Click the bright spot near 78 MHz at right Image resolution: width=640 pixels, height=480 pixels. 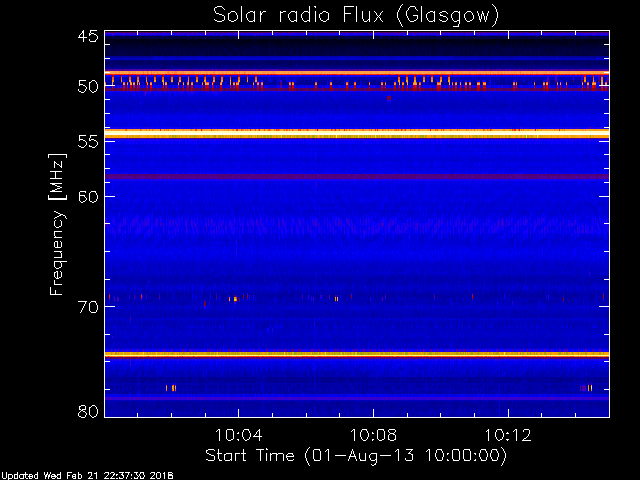586,388
